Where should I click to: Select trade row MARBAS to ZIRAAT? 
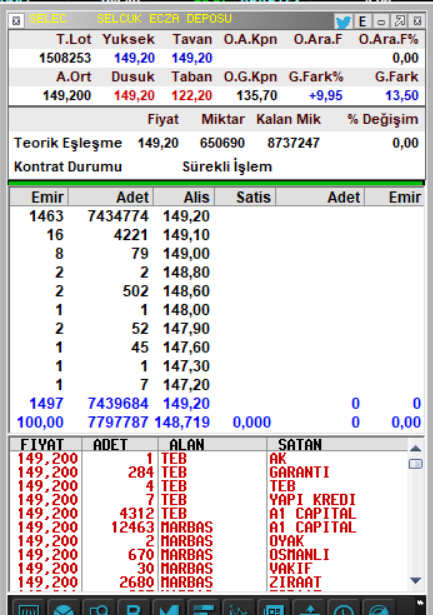pyautogui.click(x=208, y=582)
